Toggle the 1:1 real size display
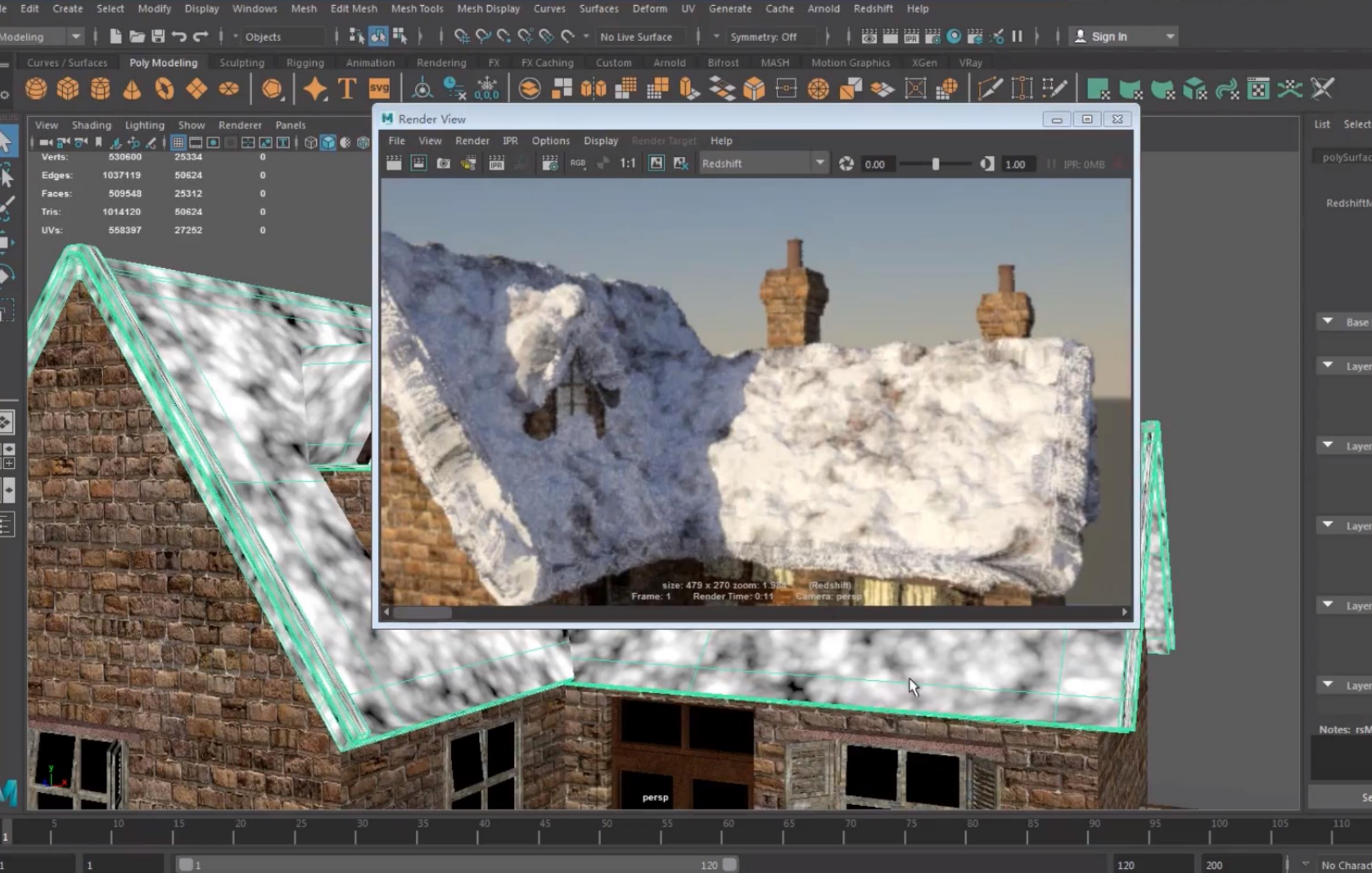Screen dimensions: 1372x873 click(x=627, y=164)
